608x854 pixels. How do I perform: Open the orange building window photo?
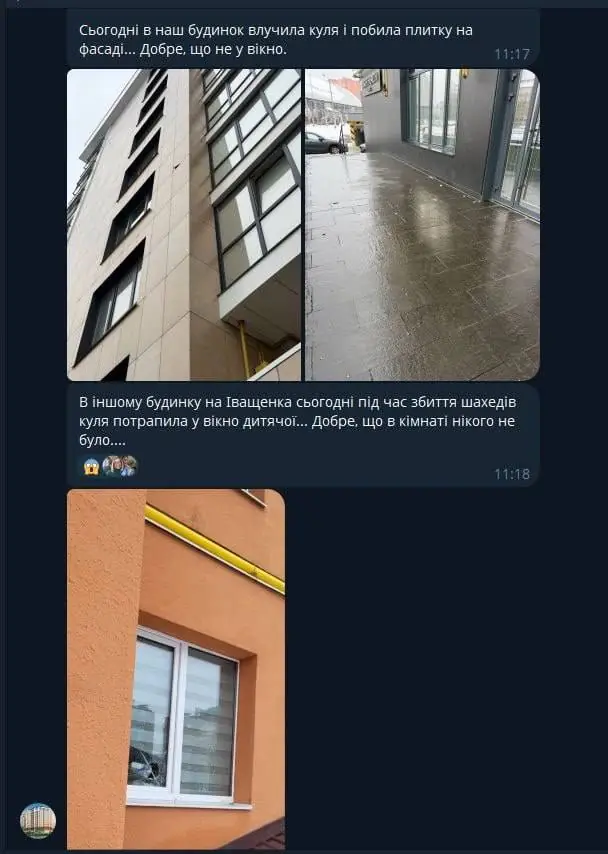click(x=176, y=669)
